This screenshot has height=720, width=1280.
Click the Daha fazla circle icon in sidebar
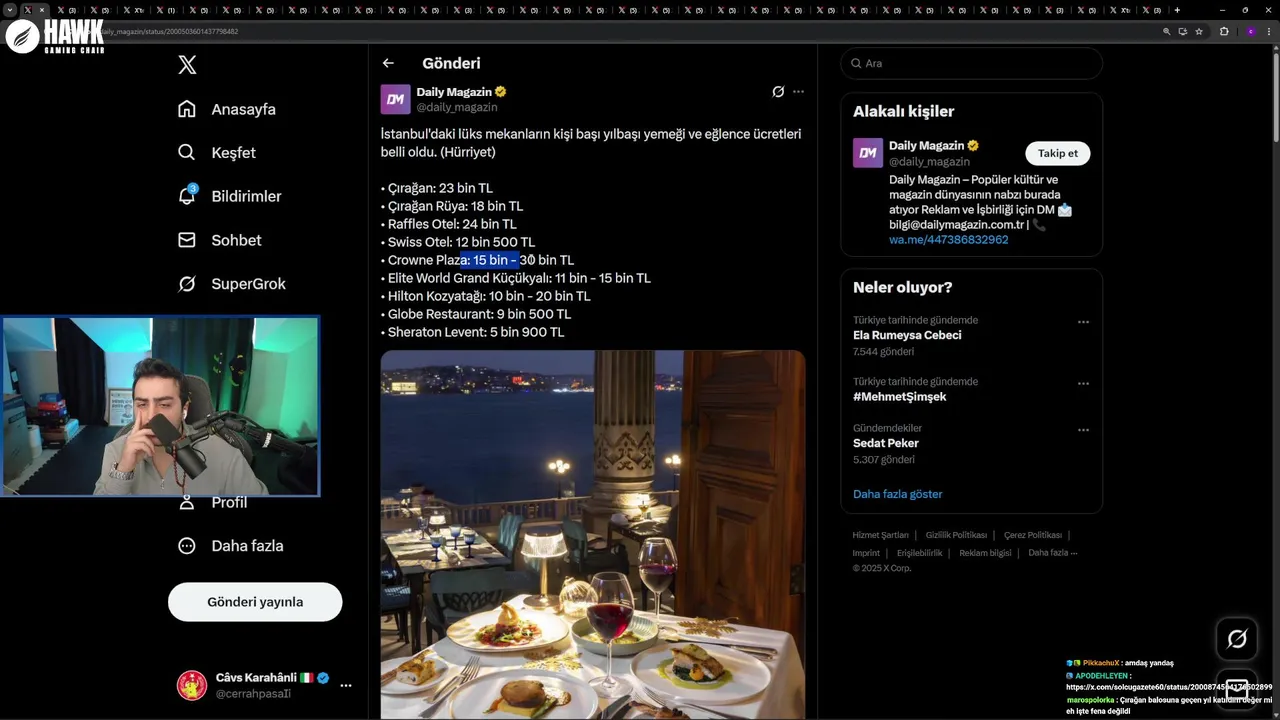pyautogui.click(x=187, y=546)
